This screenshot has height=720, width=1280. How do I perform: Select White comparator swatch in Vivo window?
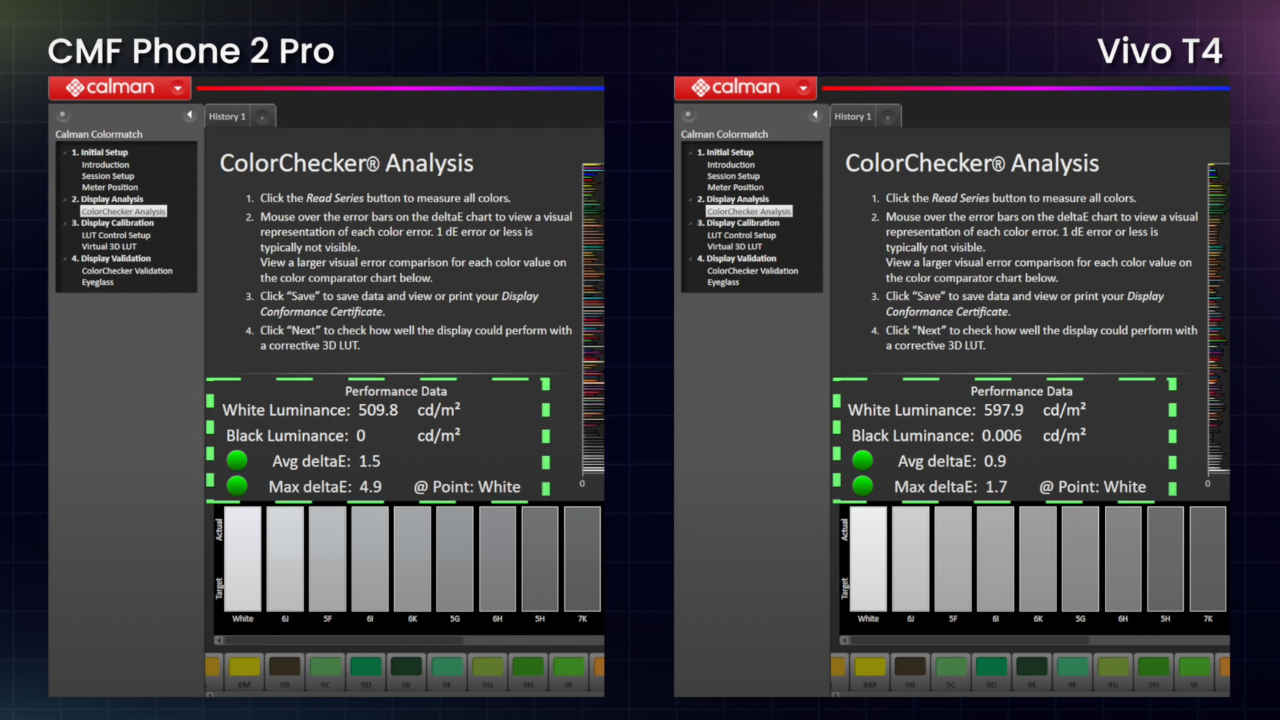click(x=868, y=559)
